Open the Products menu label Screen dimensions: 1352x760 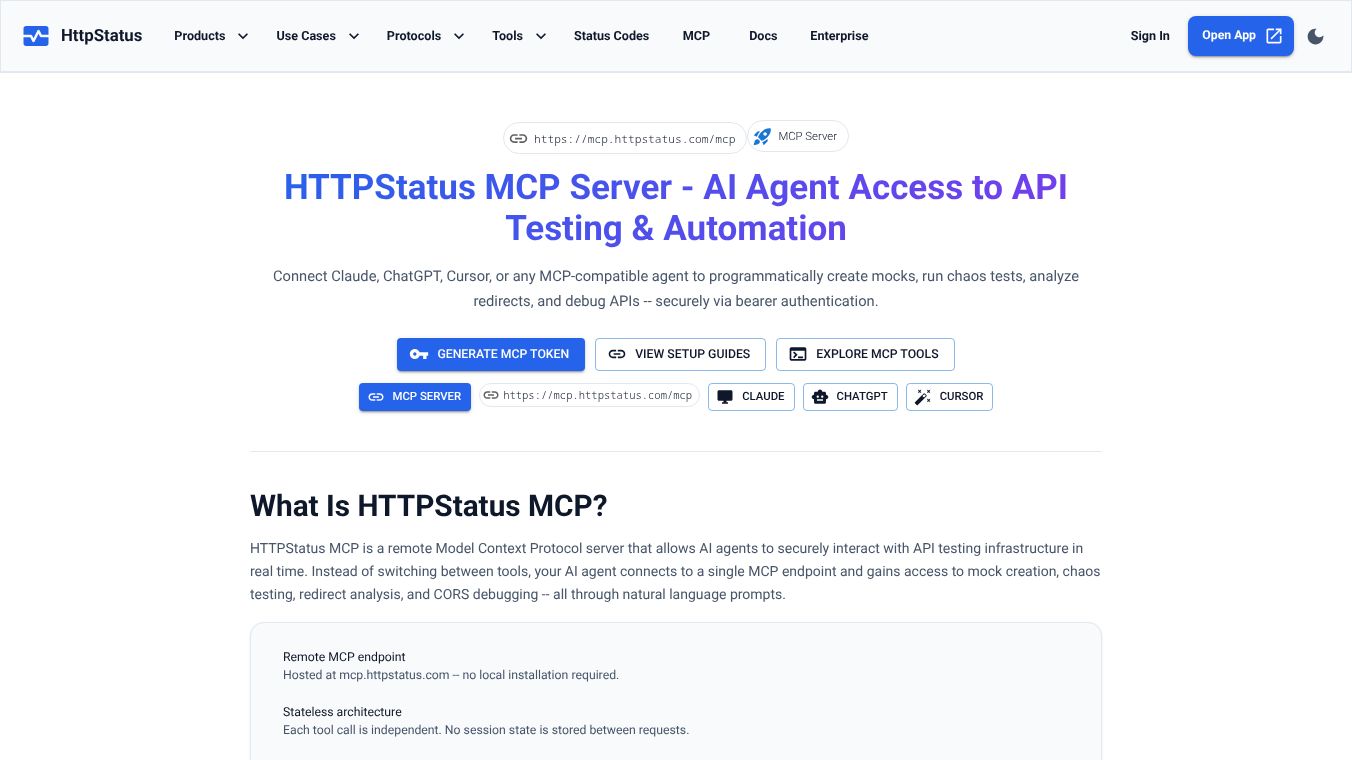coord(200,36)
